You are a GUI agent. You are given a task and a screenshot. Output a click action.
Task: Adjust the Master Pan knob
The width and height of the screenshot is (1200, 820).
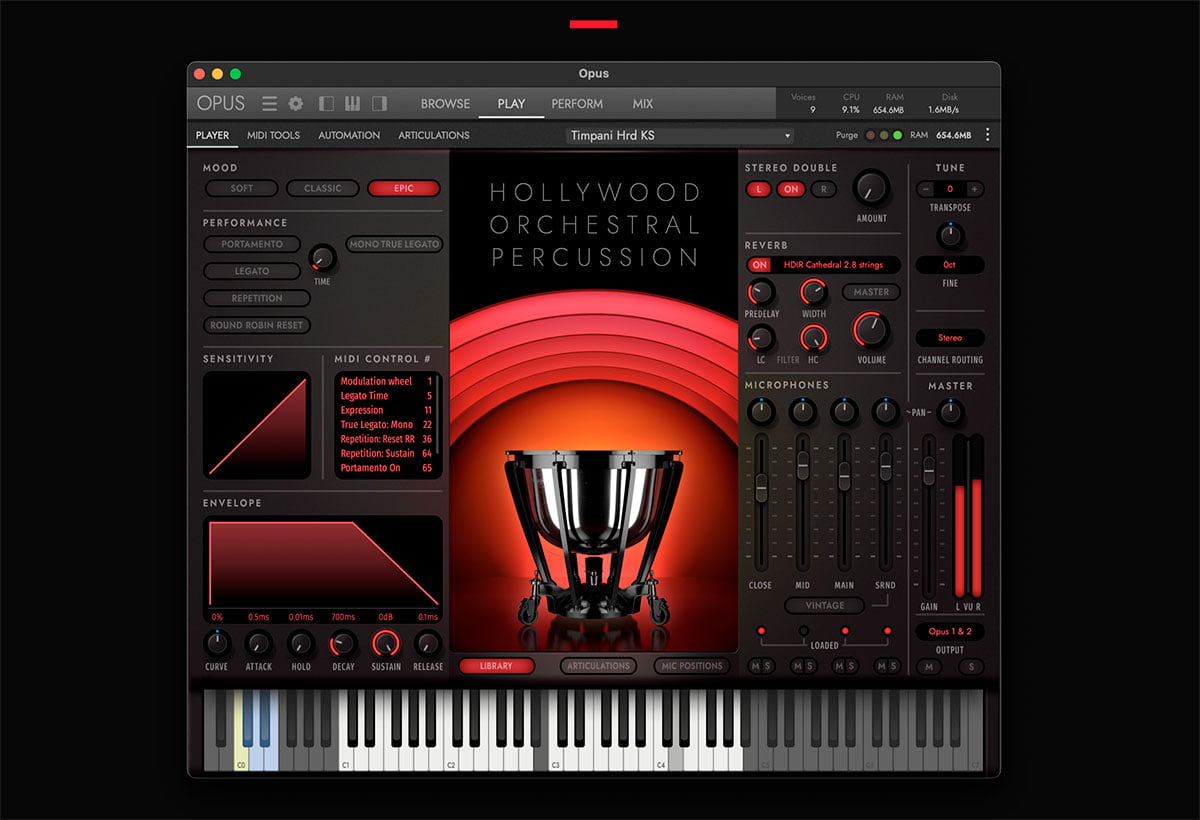click(950, 411)
